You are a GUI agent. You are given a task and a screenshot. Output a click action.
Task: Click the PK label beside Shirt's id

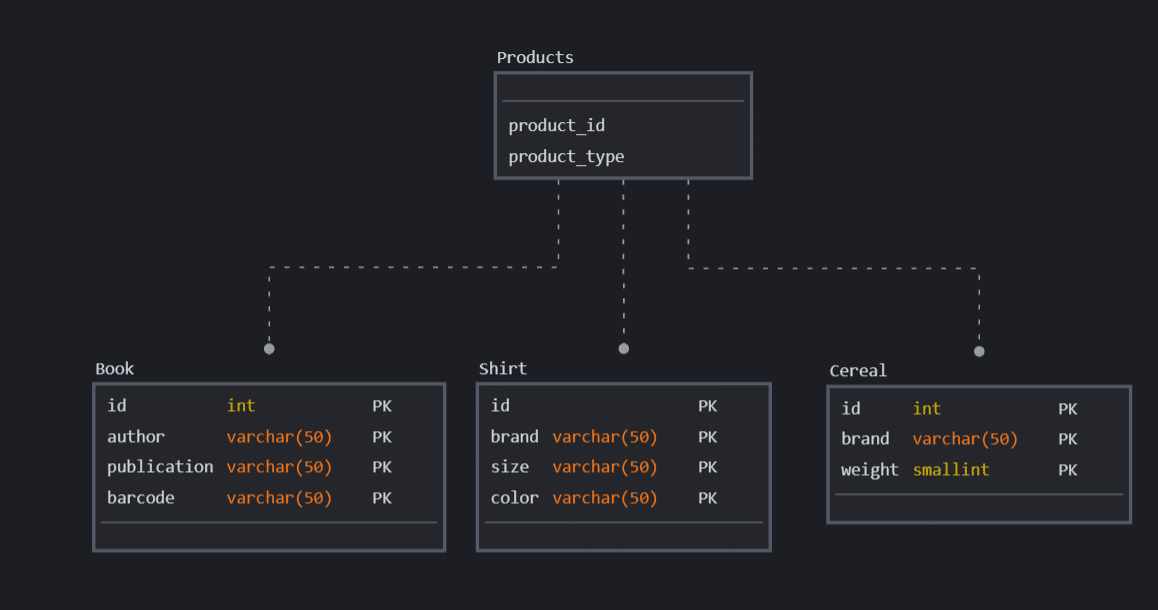click(x=707, y=405)
